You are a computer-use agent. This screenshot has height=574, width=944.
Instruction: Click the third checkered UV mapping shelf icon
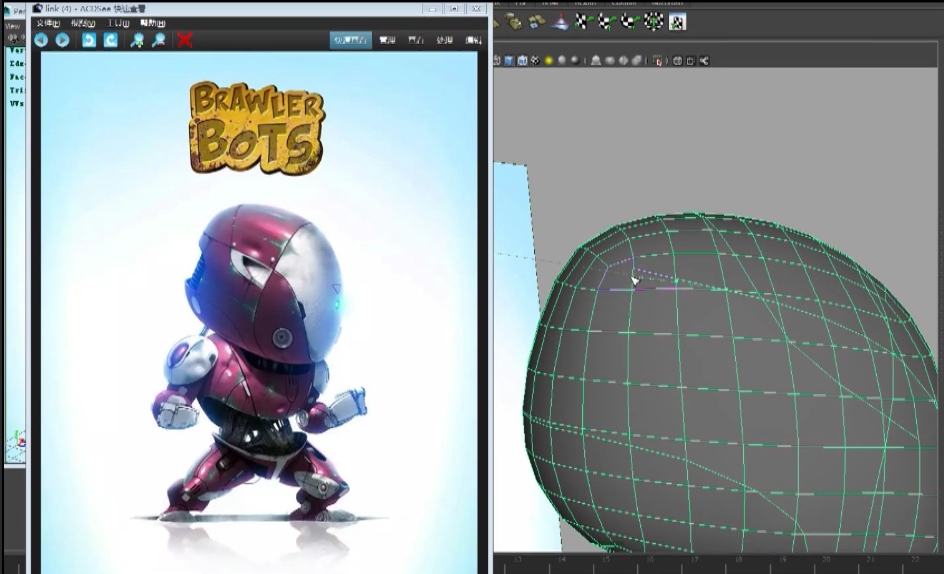[630, 22]
